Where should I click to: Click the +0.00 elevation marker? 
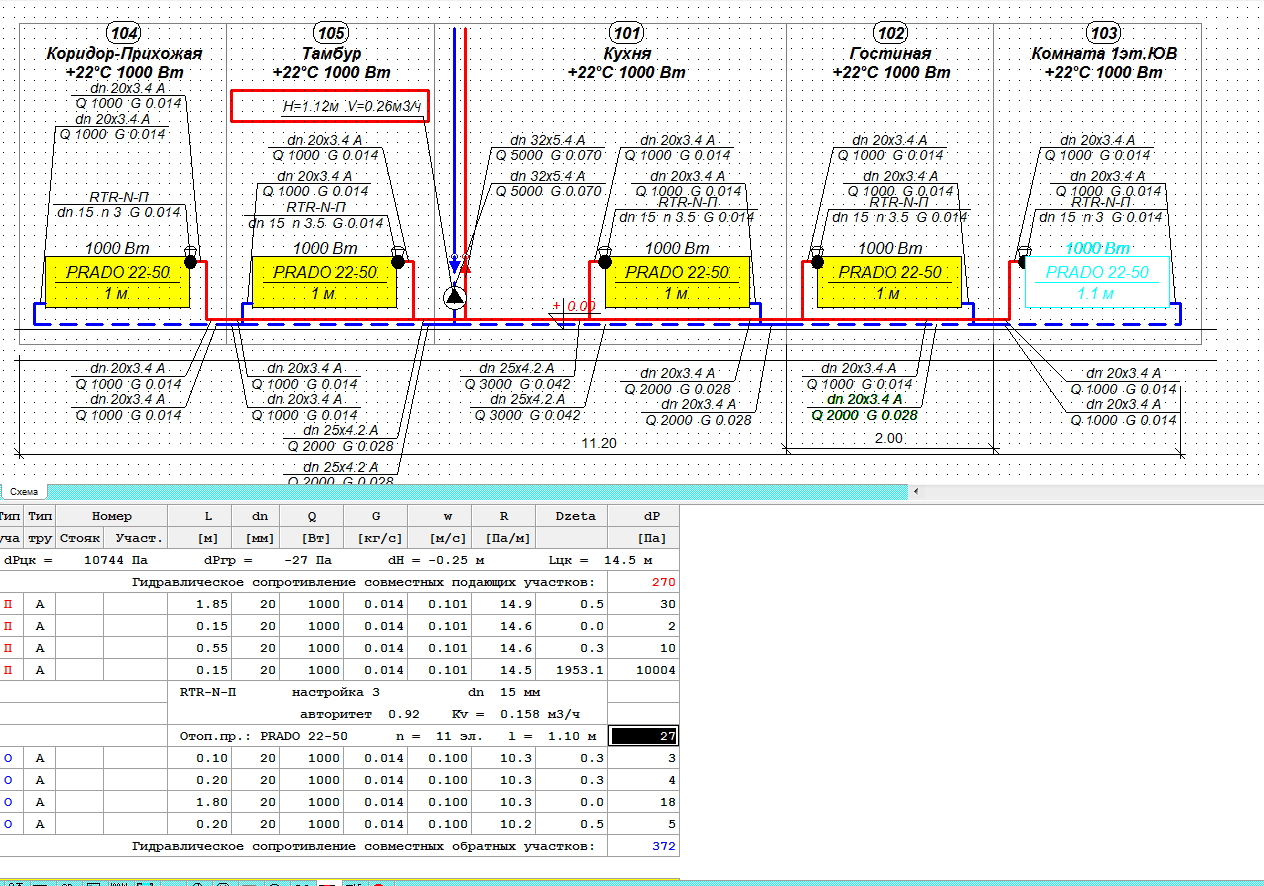point(573,307)
